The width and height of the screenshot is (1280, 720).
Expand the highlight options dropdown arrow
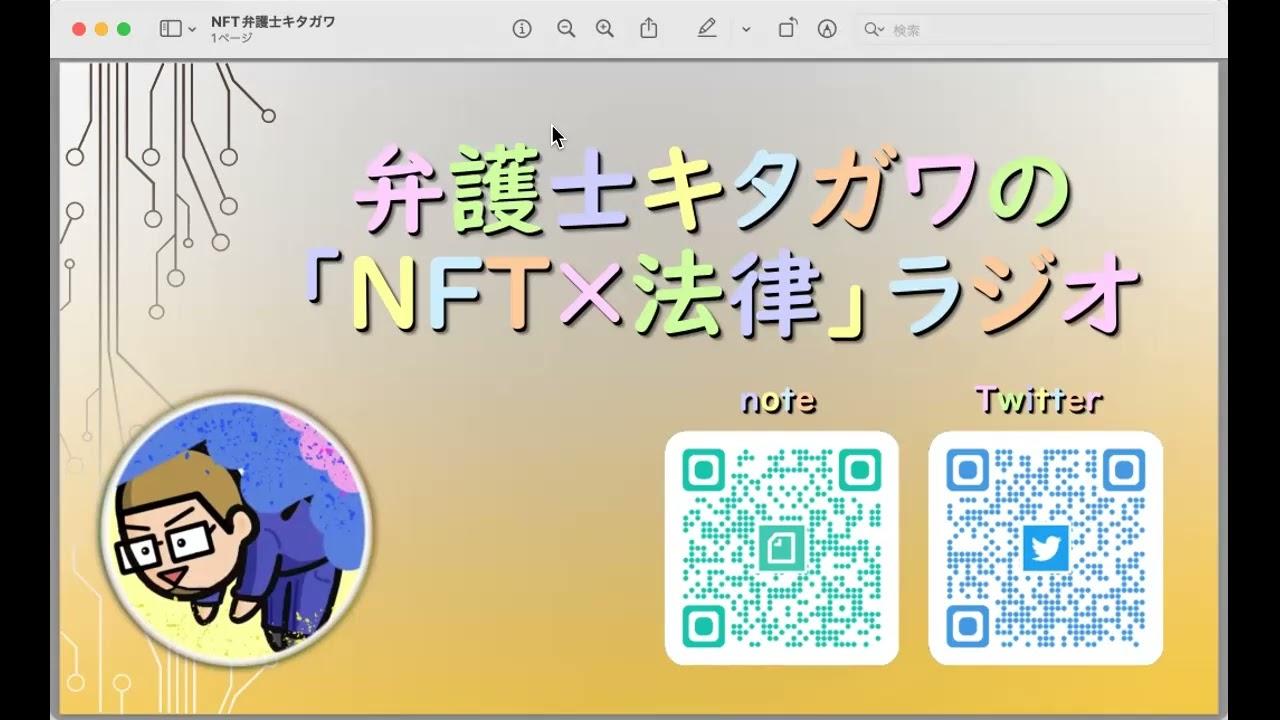tap(746, 30)
